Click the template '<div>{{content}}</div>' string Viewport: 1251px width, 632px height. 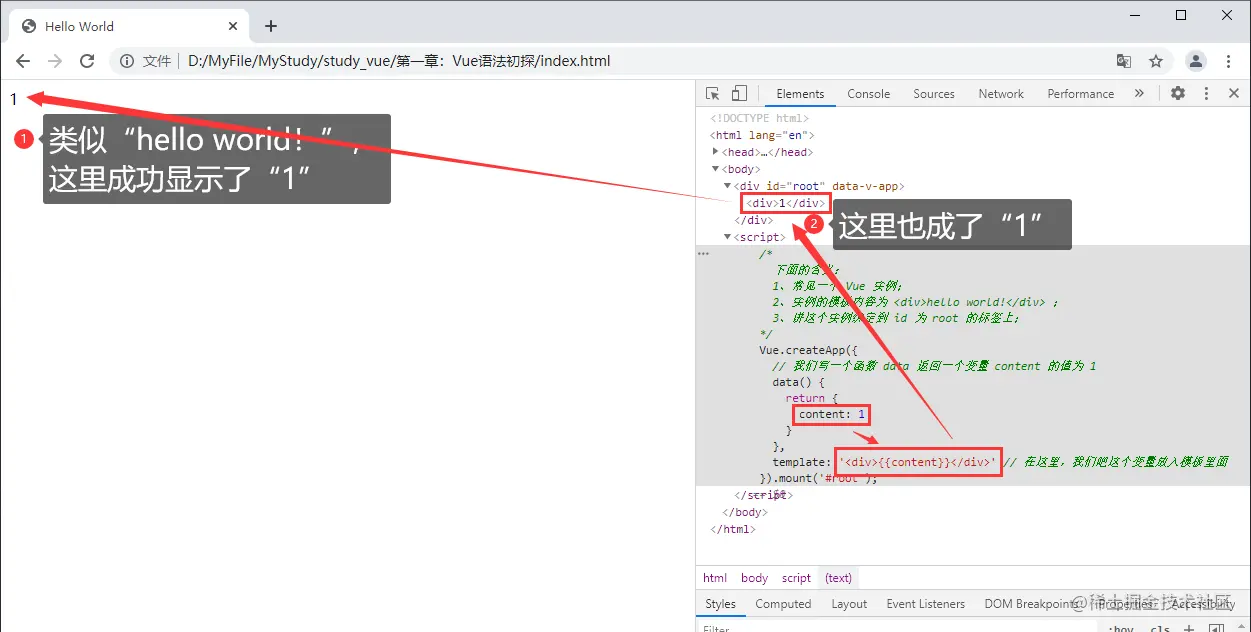(918, 462)
